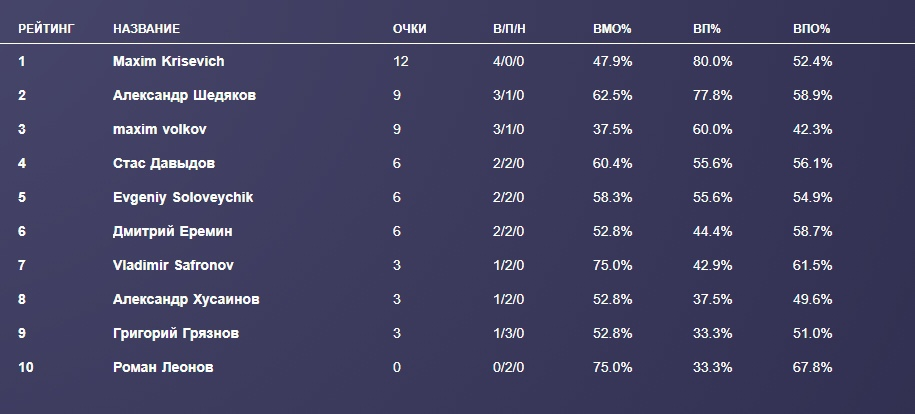The width and height of the screenshot is (915, 414).
Task: Select Evgeniy Soloveychik's name
Action: pos(183,197)
